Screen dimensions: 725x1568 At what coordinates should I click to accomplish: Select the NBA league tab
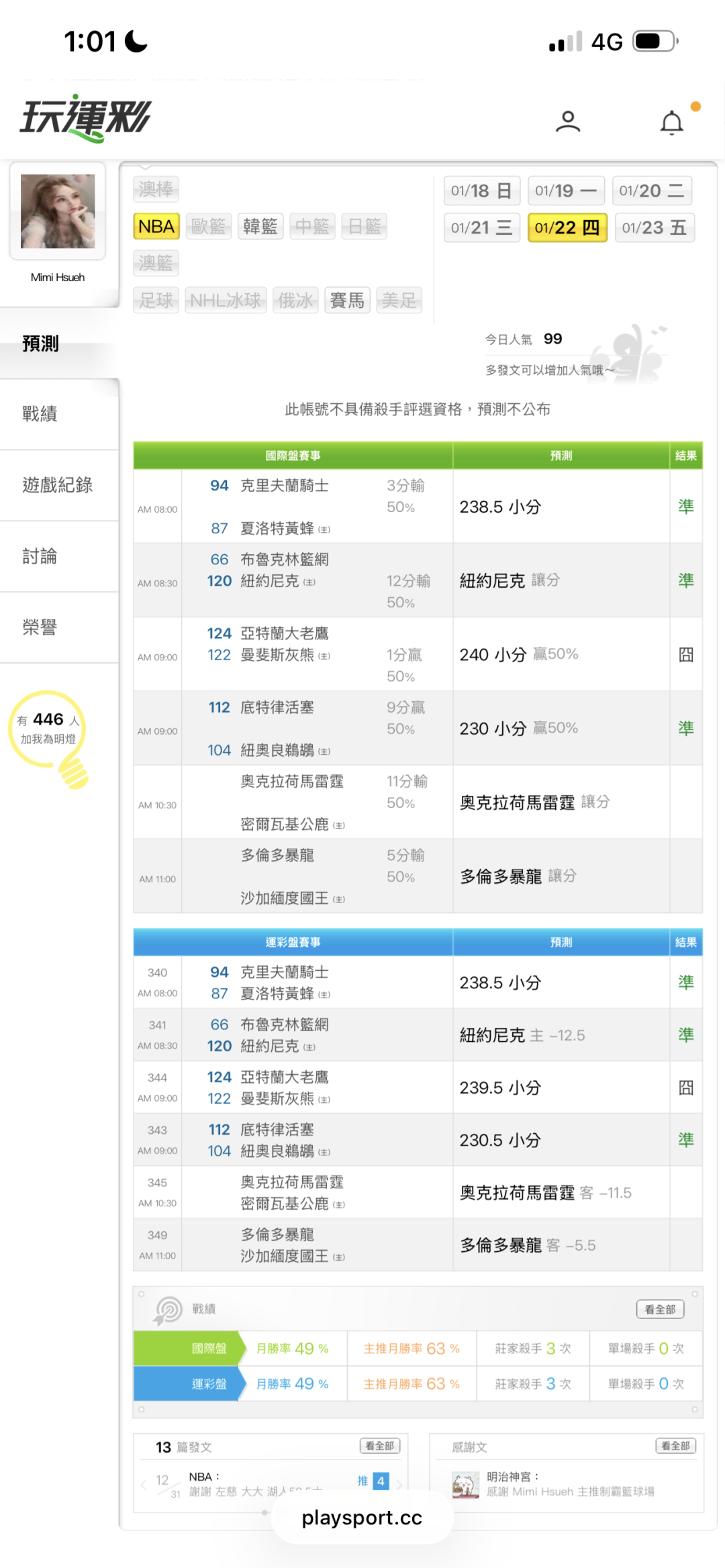[x=156, y=227]
